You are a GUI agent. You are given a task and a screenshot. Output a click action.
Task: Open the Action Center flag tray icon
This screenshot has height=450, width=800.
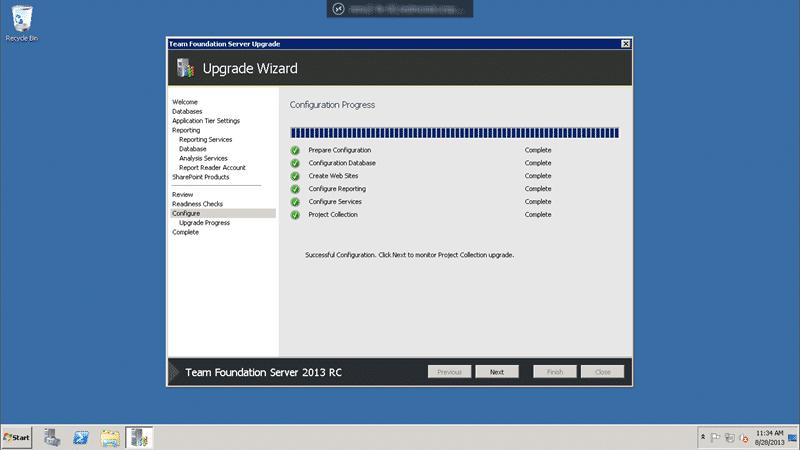(715, 438)
